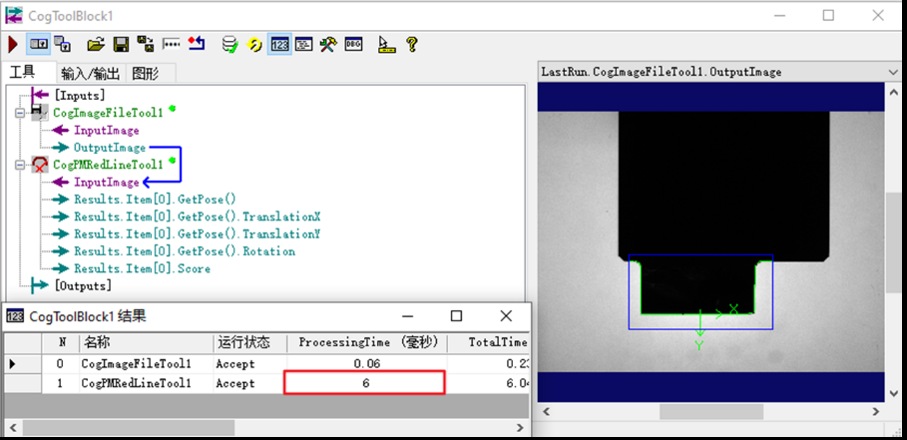Screen dimensions: 907x440
Task: Switch to the 输入/输出 tab
Action: click(90, 73)
